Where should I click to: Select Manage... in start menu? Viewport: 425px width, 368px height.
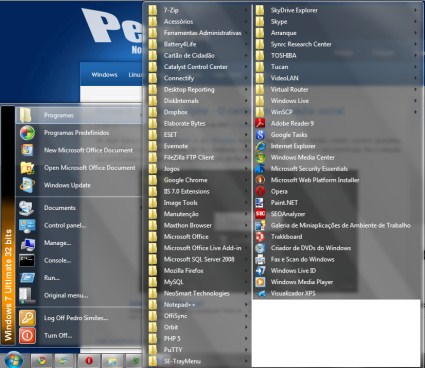tap(79, 243)
